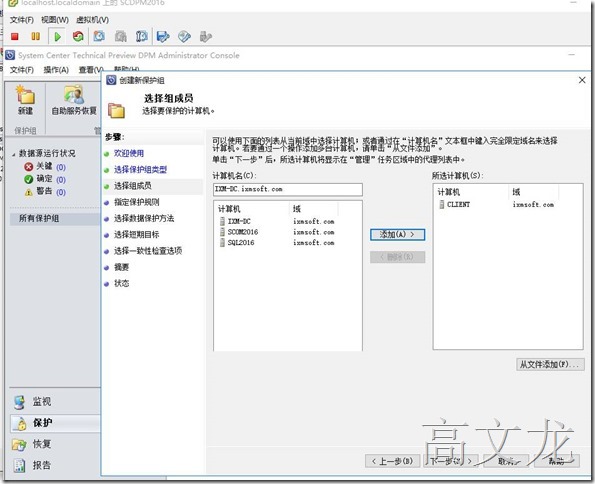The image size is (595, 484).
Task: Click the 计算机 header in the available computers list
Action: pos(229,209)
